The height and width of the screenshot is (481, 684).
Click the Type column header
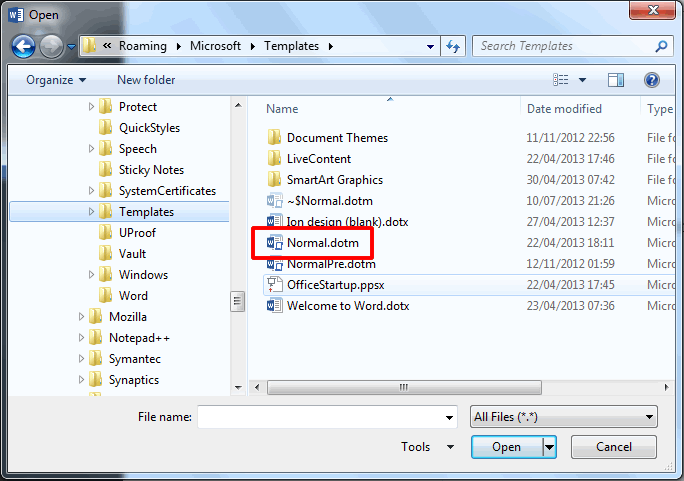pos(660,109)
